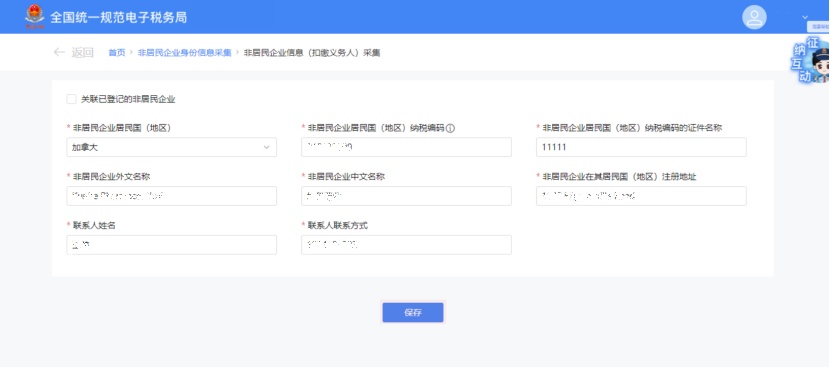The height and width of the screenshot is (367, 830).
Task: Click the back arrow icon
Action: pos(59,52)
